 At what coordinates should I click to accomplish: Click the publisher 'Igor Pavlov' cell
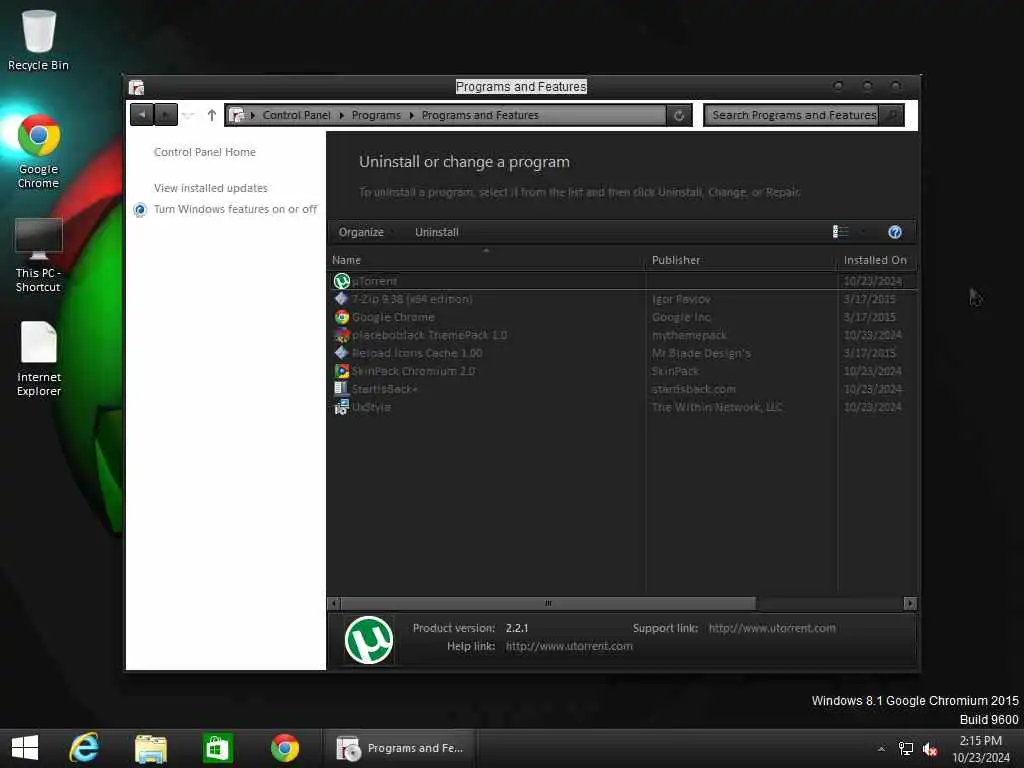click(681, 299)
